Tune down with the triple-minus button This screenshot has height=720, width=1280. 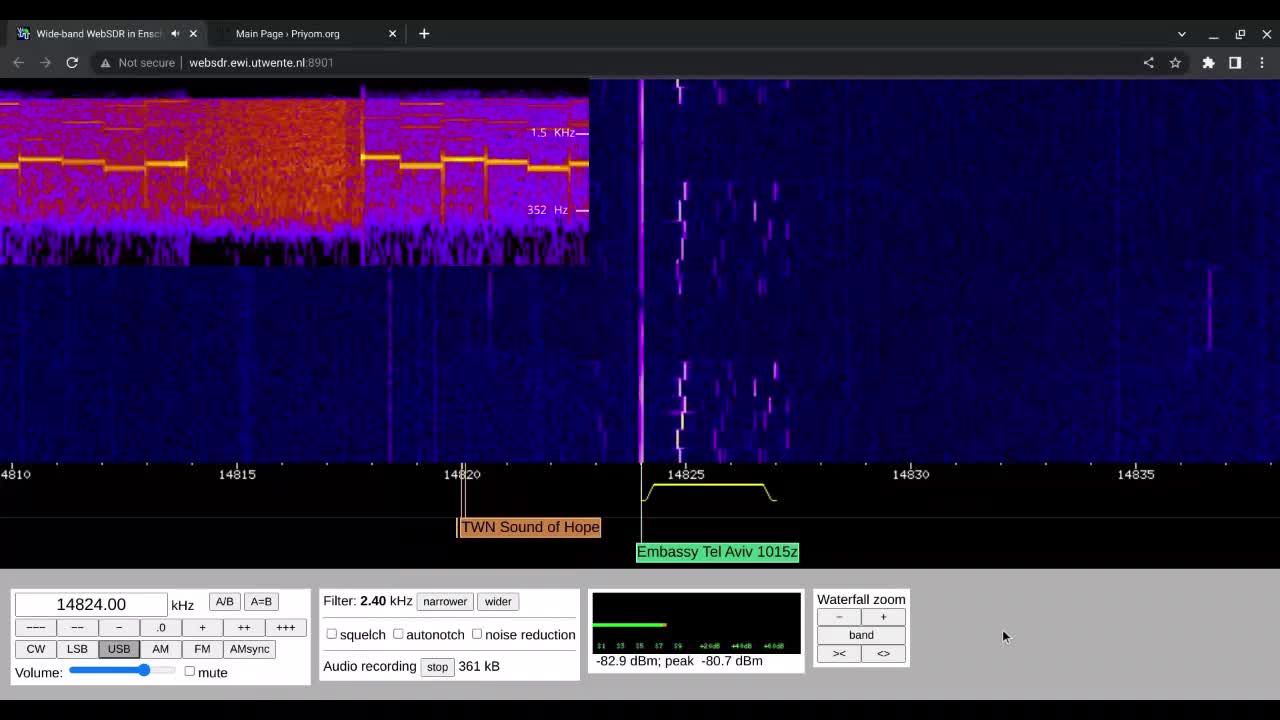pyautogui.click(x=35, y=627)
